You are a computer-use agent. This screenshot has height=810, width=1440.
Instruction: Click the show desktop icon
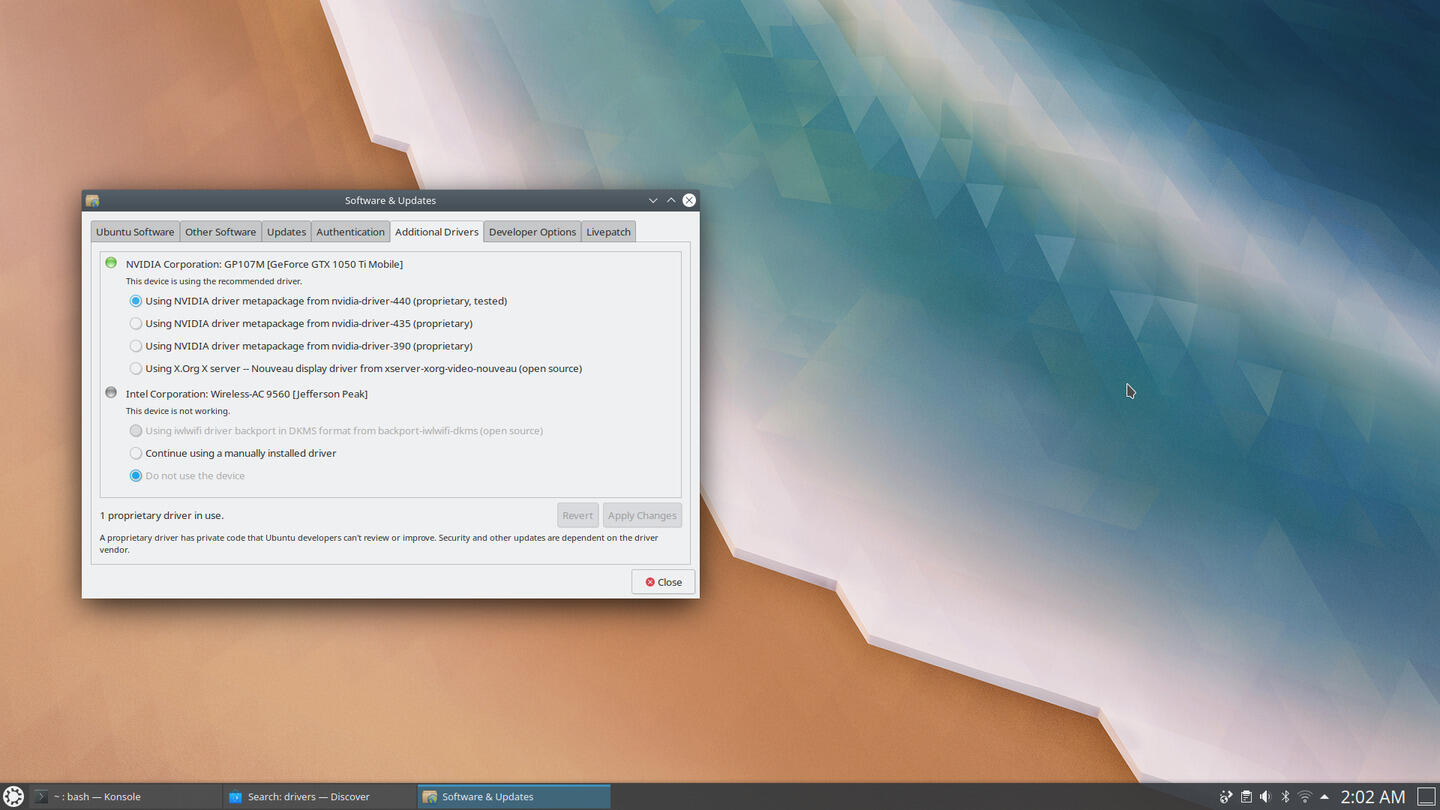coord(1427,797)
